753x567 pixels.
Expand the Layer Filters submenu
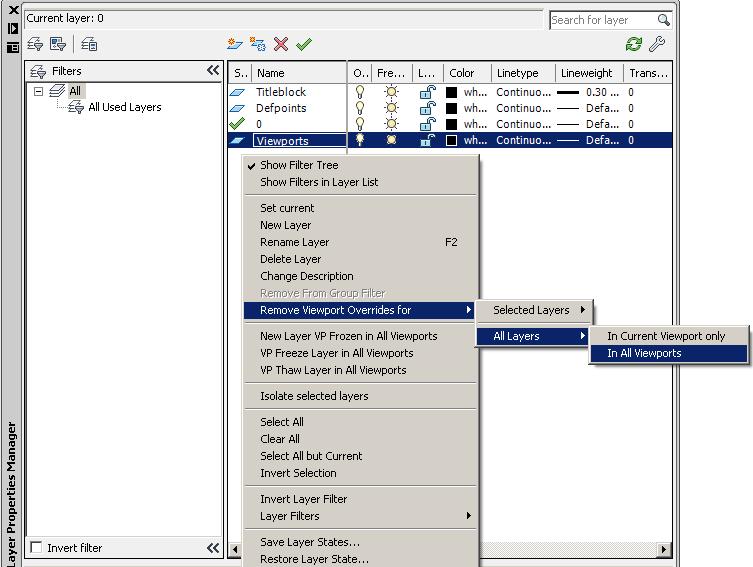360,516
